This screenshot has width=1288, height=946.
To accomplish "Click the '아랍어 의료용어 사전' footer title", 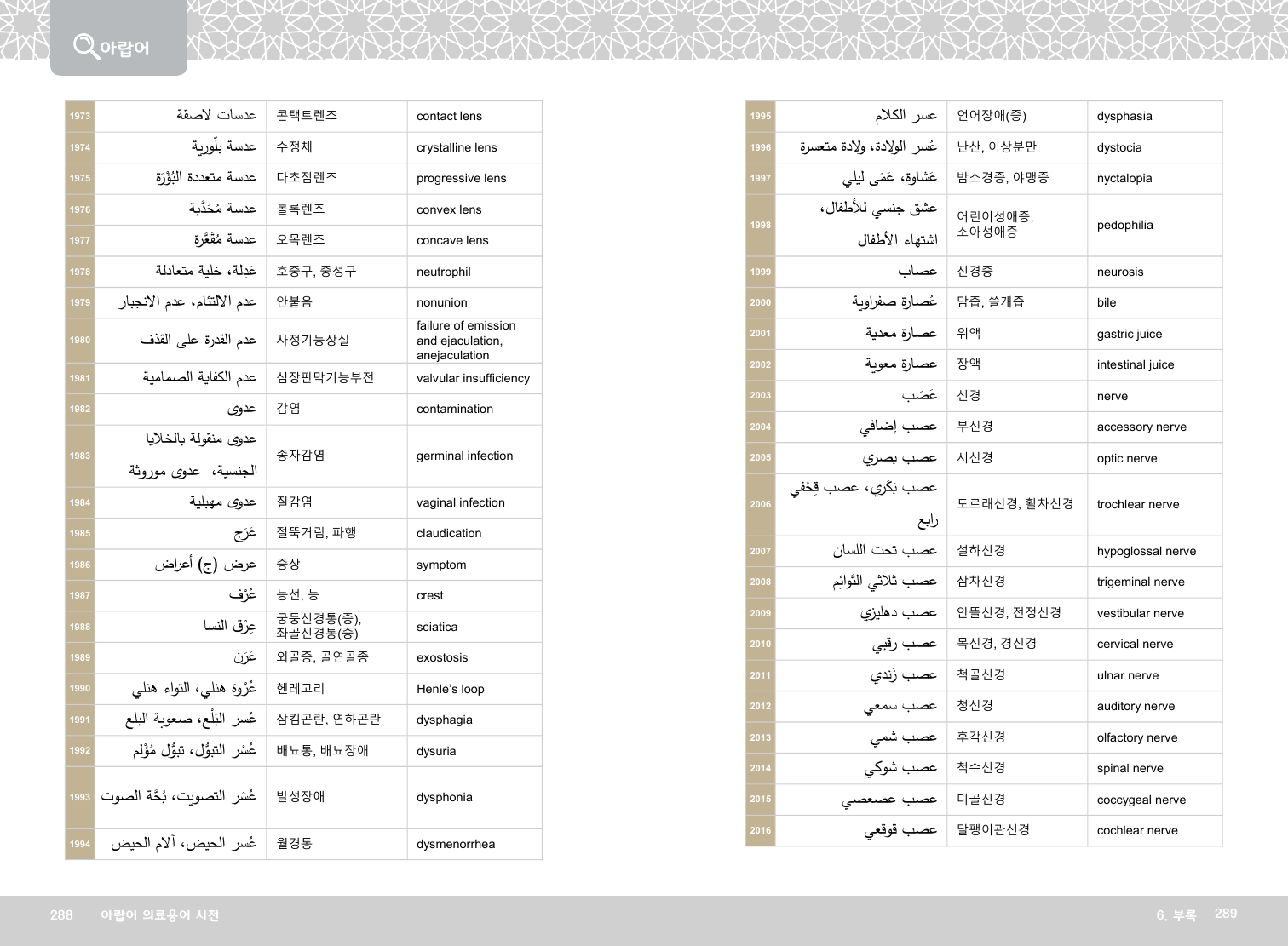I will (159, 914).
